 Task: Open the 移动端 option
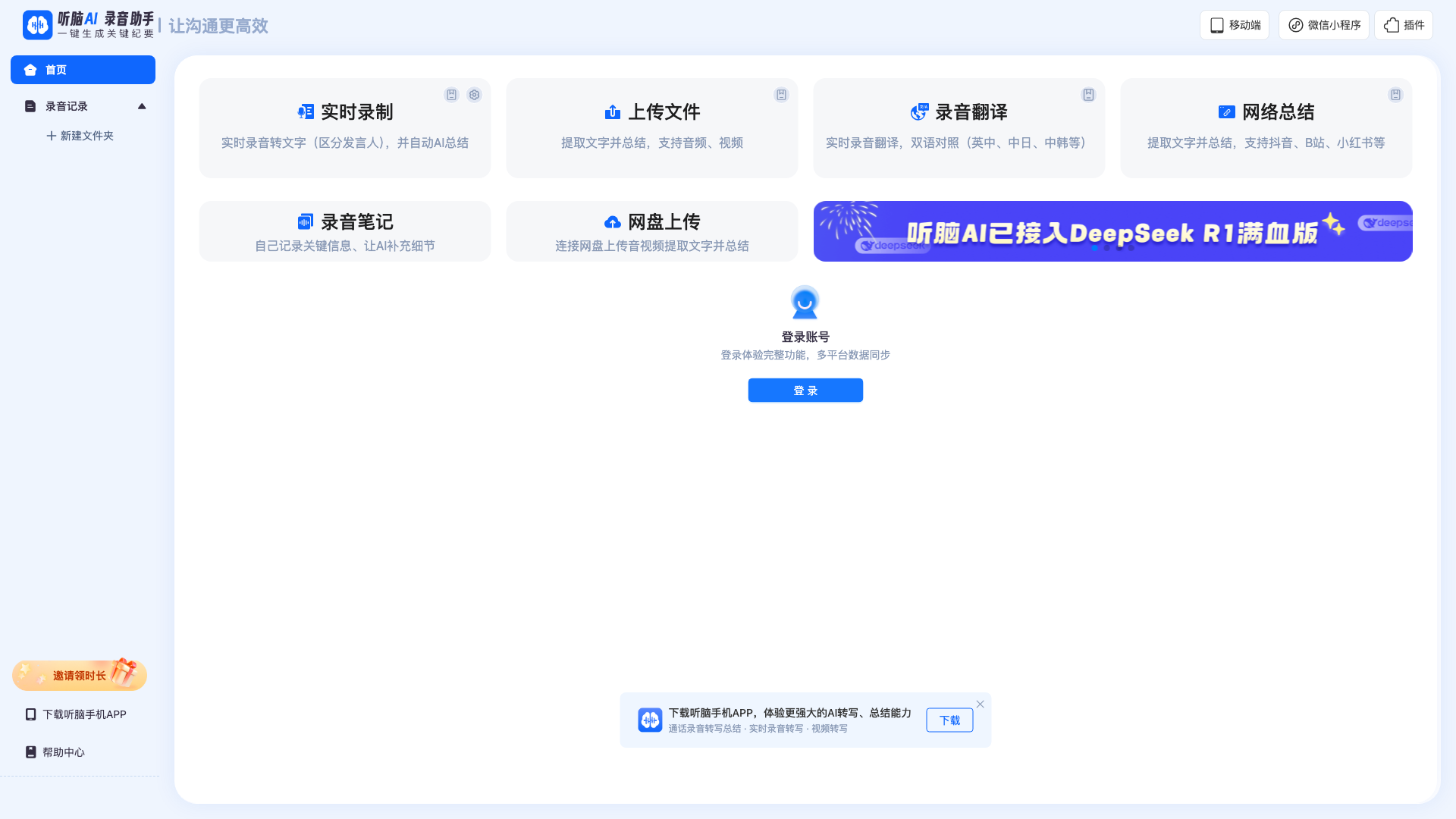coord(1235,25)
